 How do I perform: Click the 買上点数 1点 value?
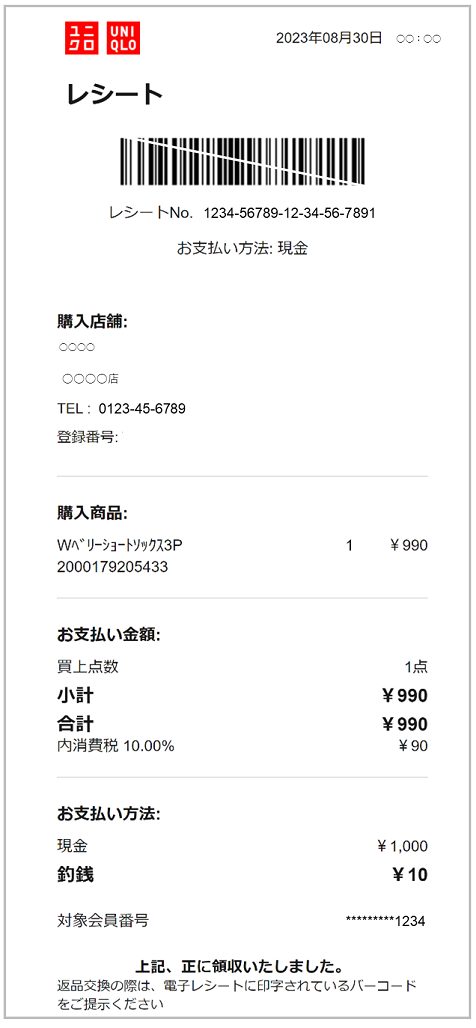[x=416, y=667]
